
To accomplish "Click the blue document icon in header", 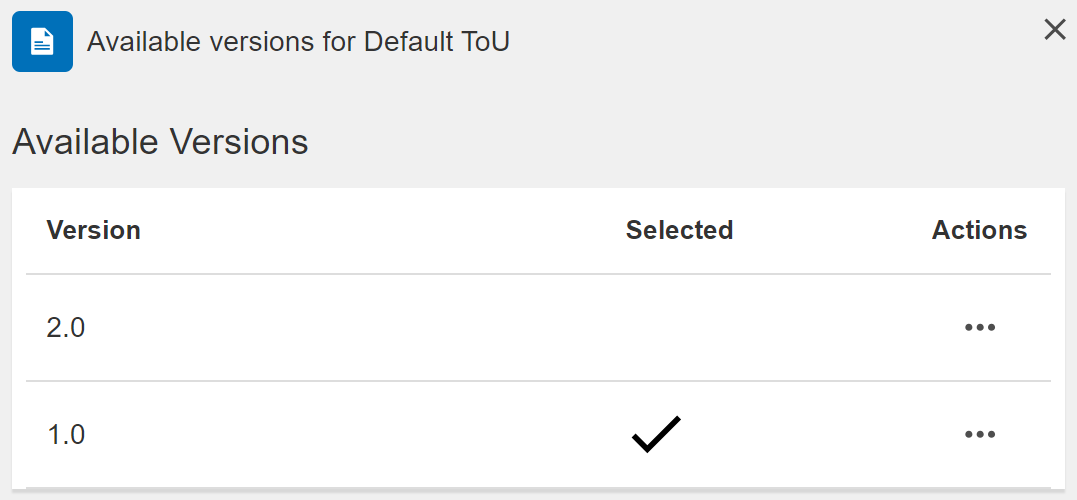I will (43, 41).
